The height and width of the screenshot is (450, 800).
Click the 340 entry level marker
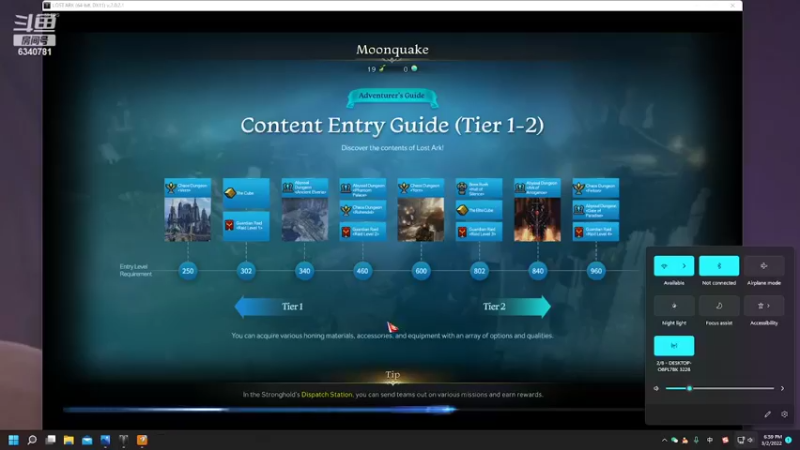[x=305, y=271]
